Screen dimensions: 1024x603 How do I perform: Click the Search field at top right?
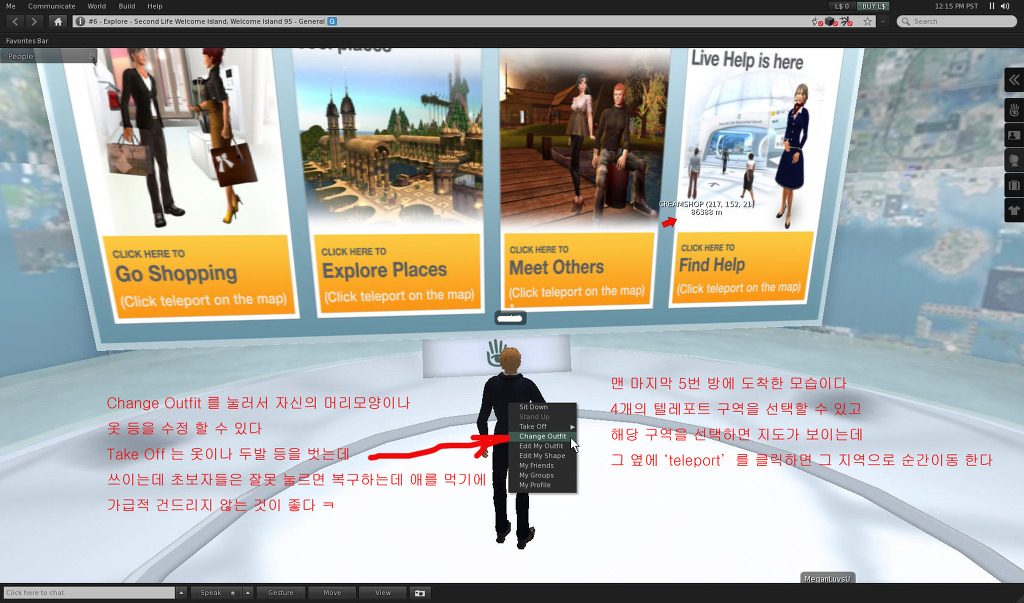point(957,22)
